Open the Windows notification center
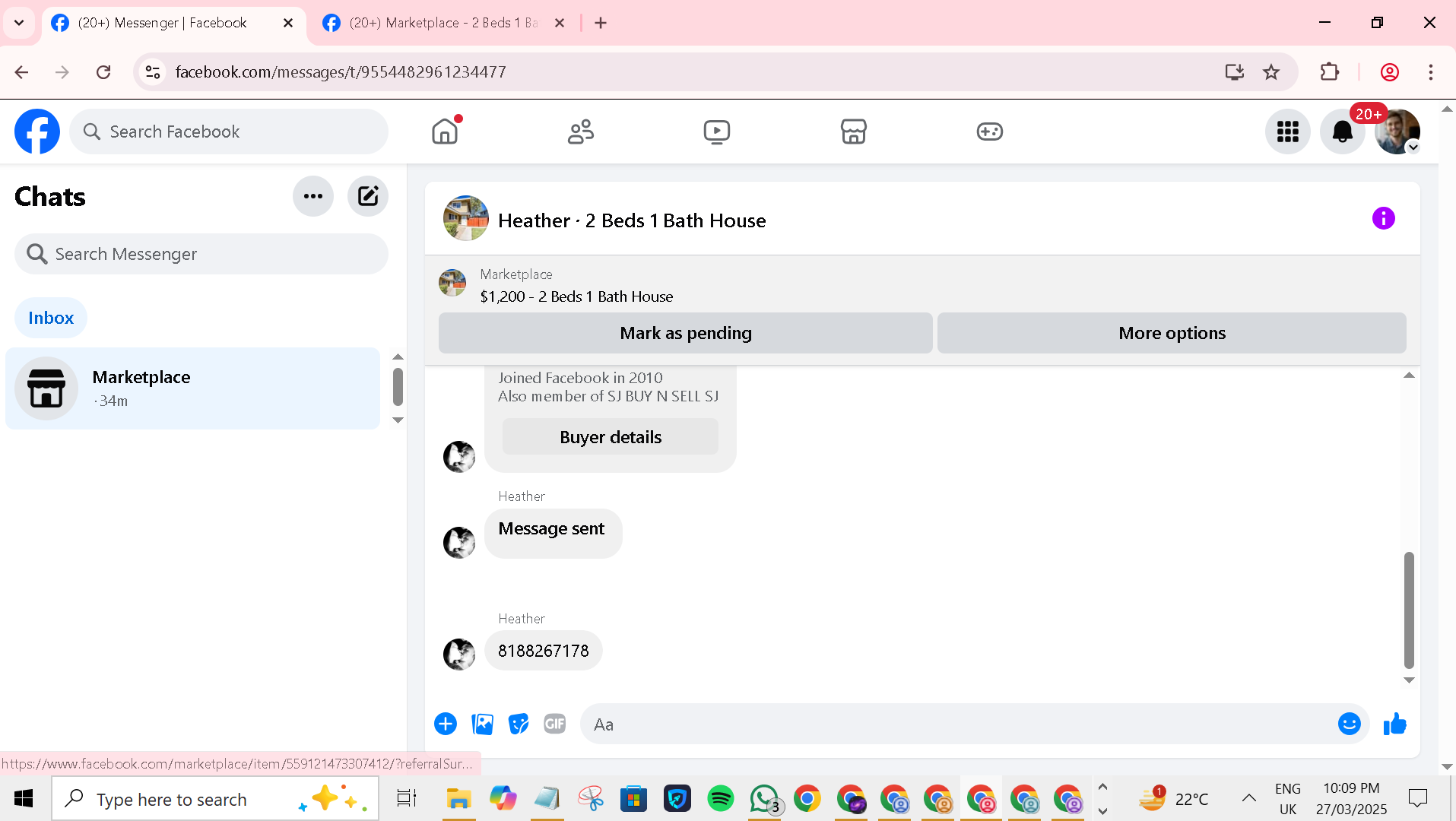Image resolution: width=1456 pixels, height=821 pixels. 1418,798
